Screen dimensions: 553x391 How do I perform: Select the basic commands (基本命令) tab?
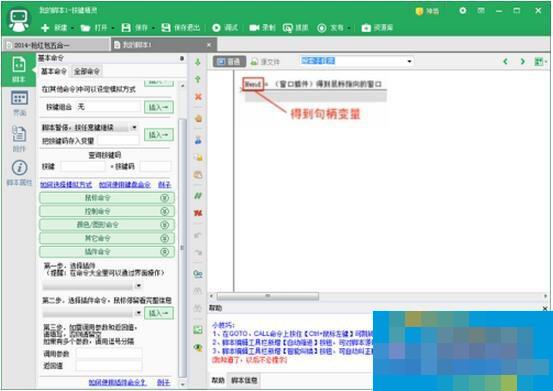coord(54,72)
